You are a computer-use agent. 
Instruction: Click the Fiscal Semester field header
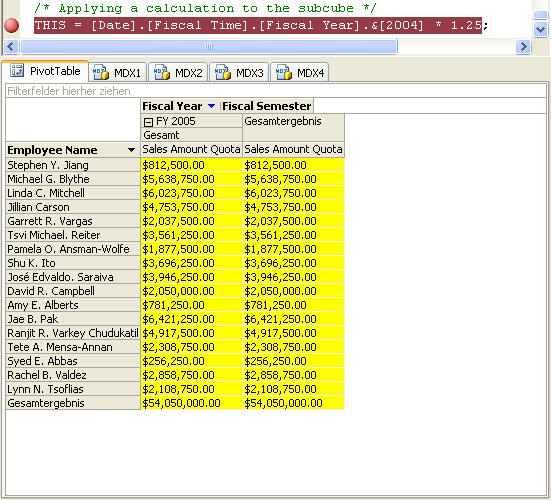point(267,106)
